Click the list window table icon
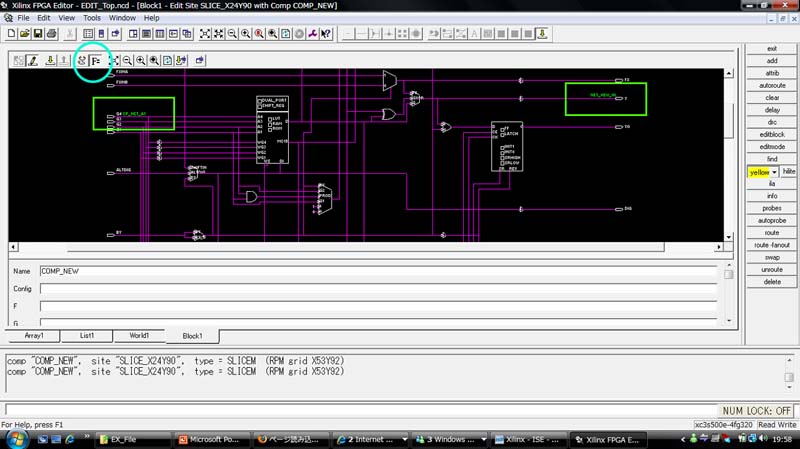The width and height of the screenshot is (800, 449). pos(88,34)
